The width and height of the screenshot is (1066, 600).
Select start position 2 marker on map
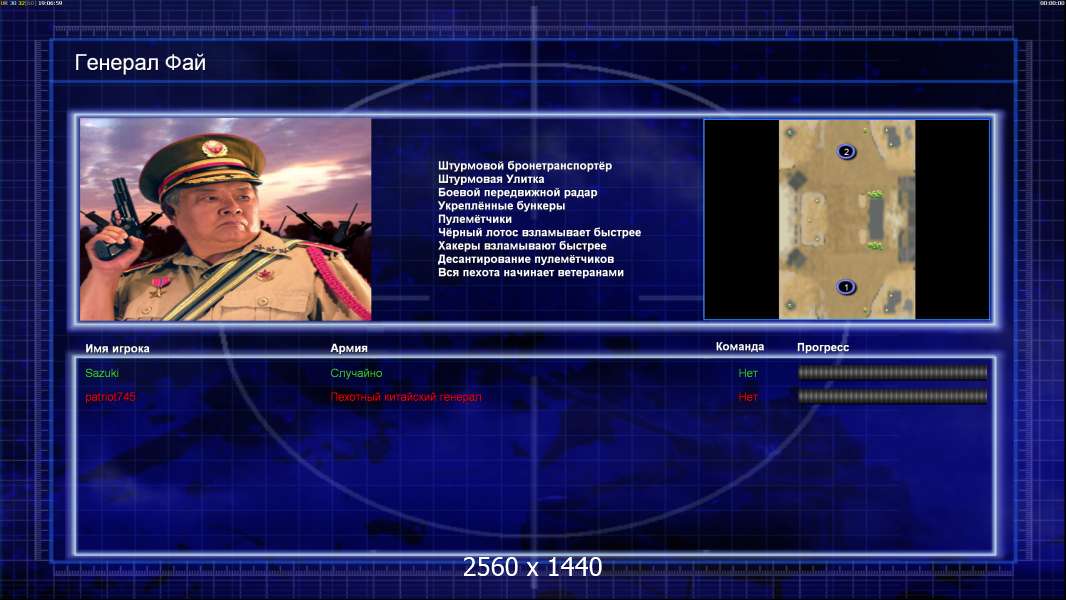[x=846, y=152]
